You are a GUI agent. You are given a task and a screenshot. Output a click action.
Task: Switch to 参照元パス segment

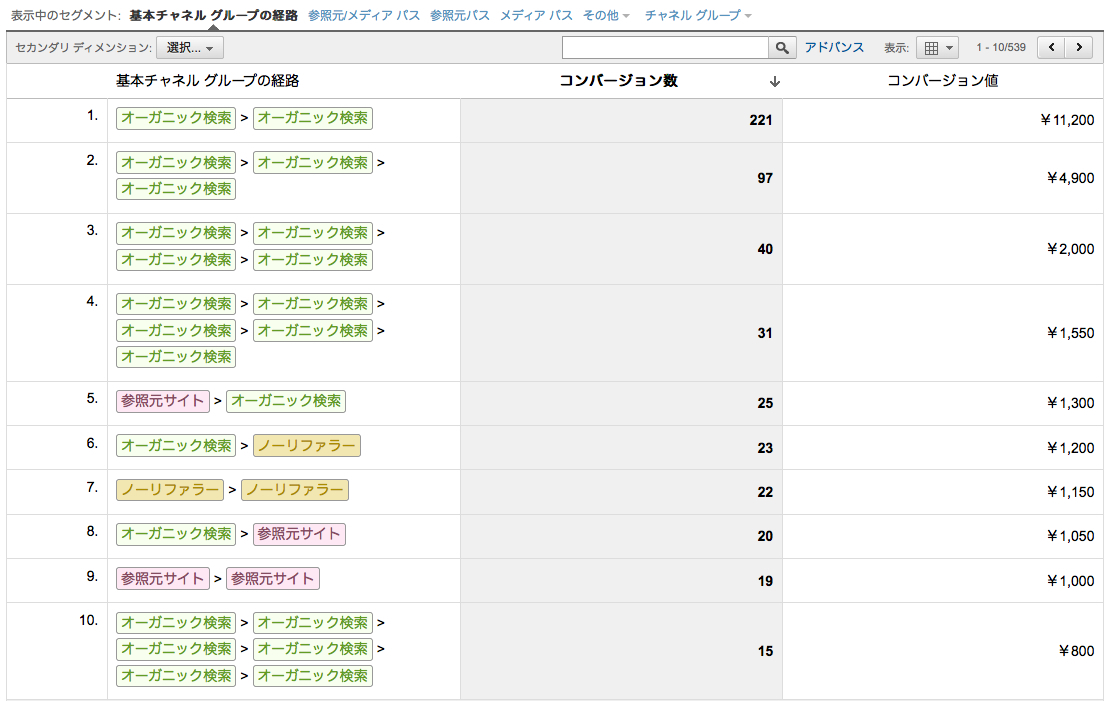[x=460, y=15]
